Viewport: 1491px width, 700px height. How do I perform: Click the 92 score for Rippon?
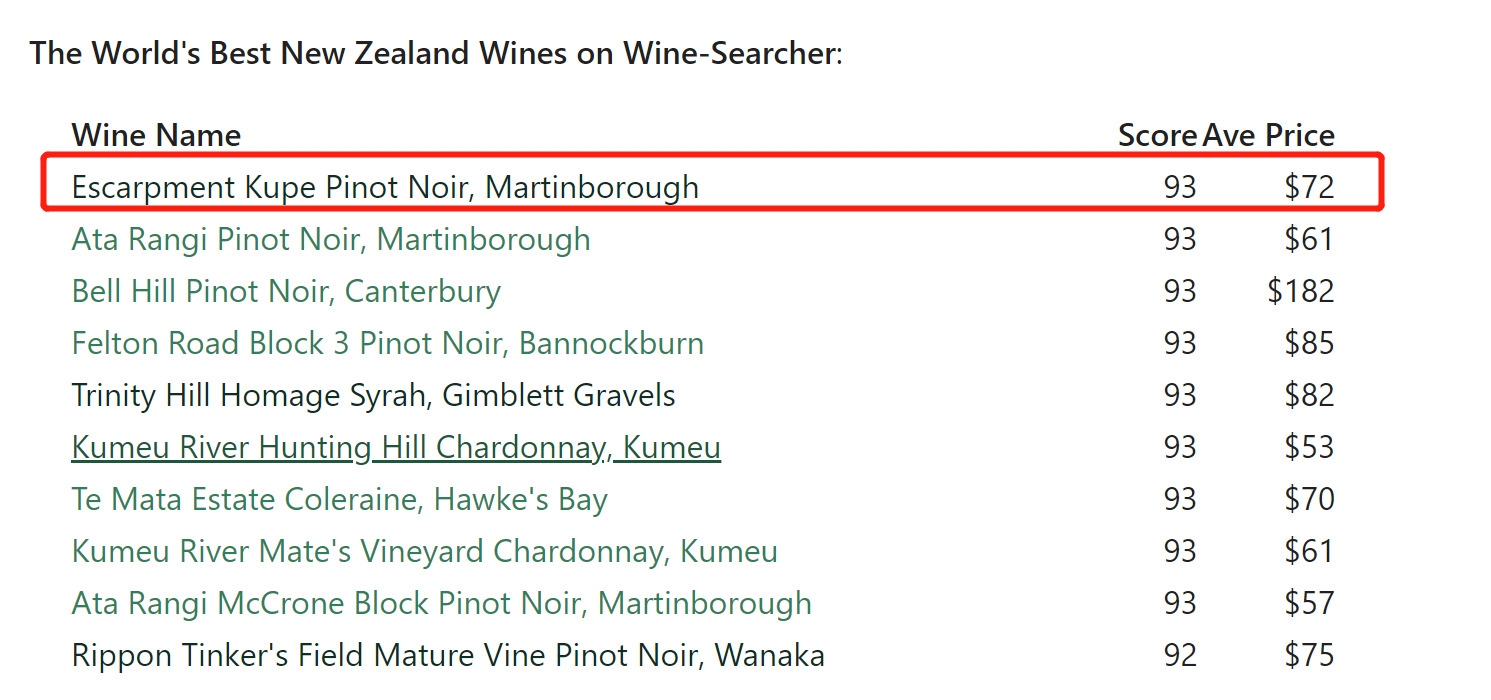click(1180, 656)
